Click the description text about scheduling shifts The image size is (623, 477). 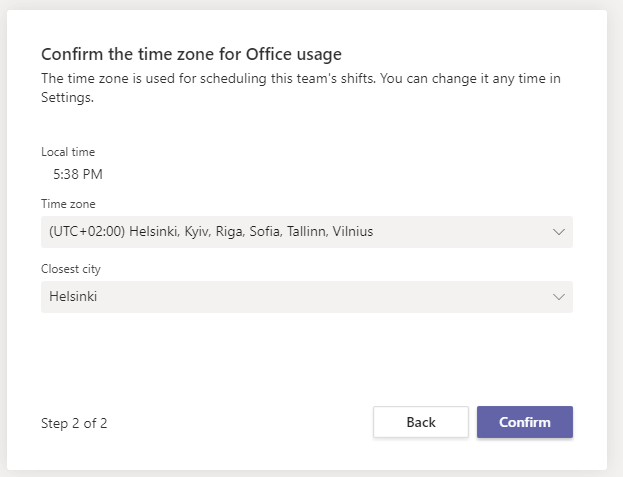click(300, 78)
